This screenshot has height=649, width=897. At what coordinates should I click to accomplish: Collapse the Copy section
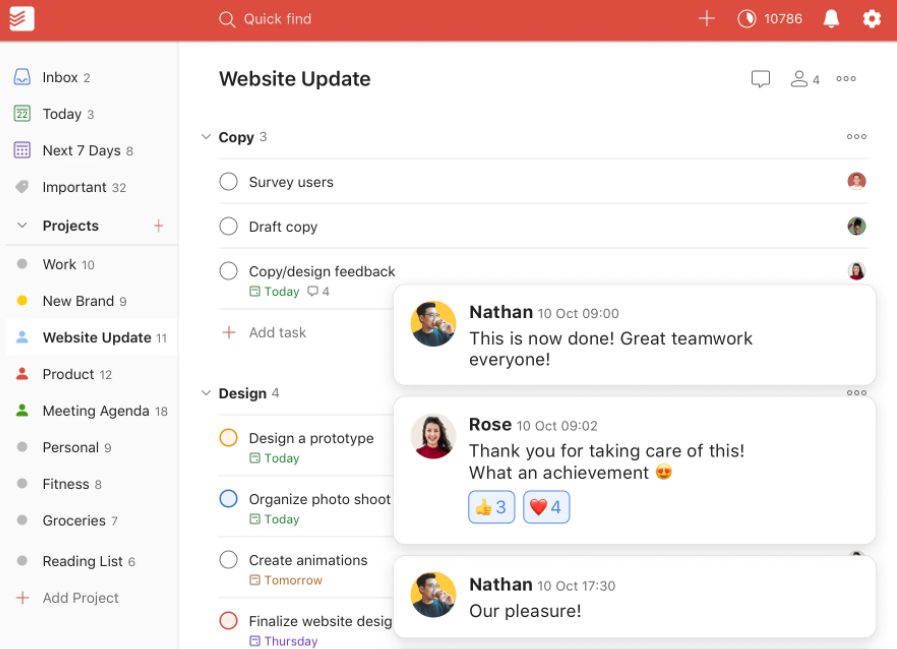point(206,137)
